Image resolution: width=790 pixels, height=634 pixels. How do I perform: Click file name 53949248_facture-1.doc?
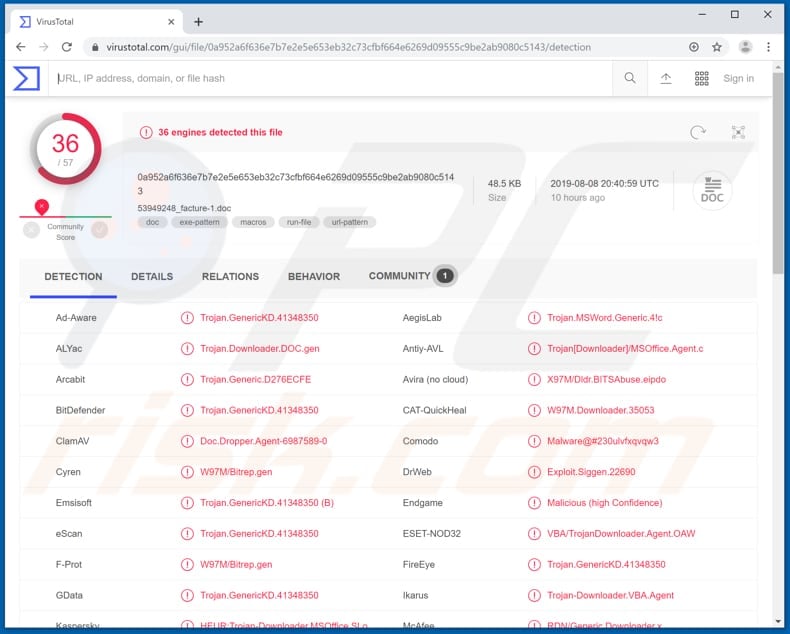click(184, 208)
